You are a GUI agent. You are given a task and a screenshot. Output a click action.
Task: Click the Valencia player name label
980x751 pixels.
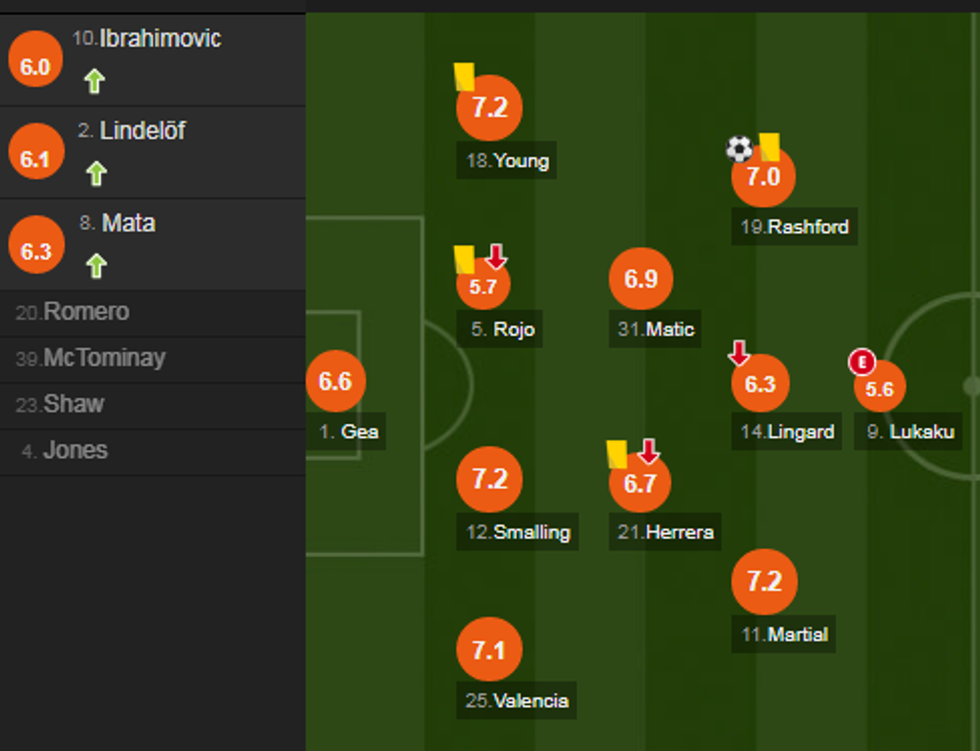pos(519,701)
